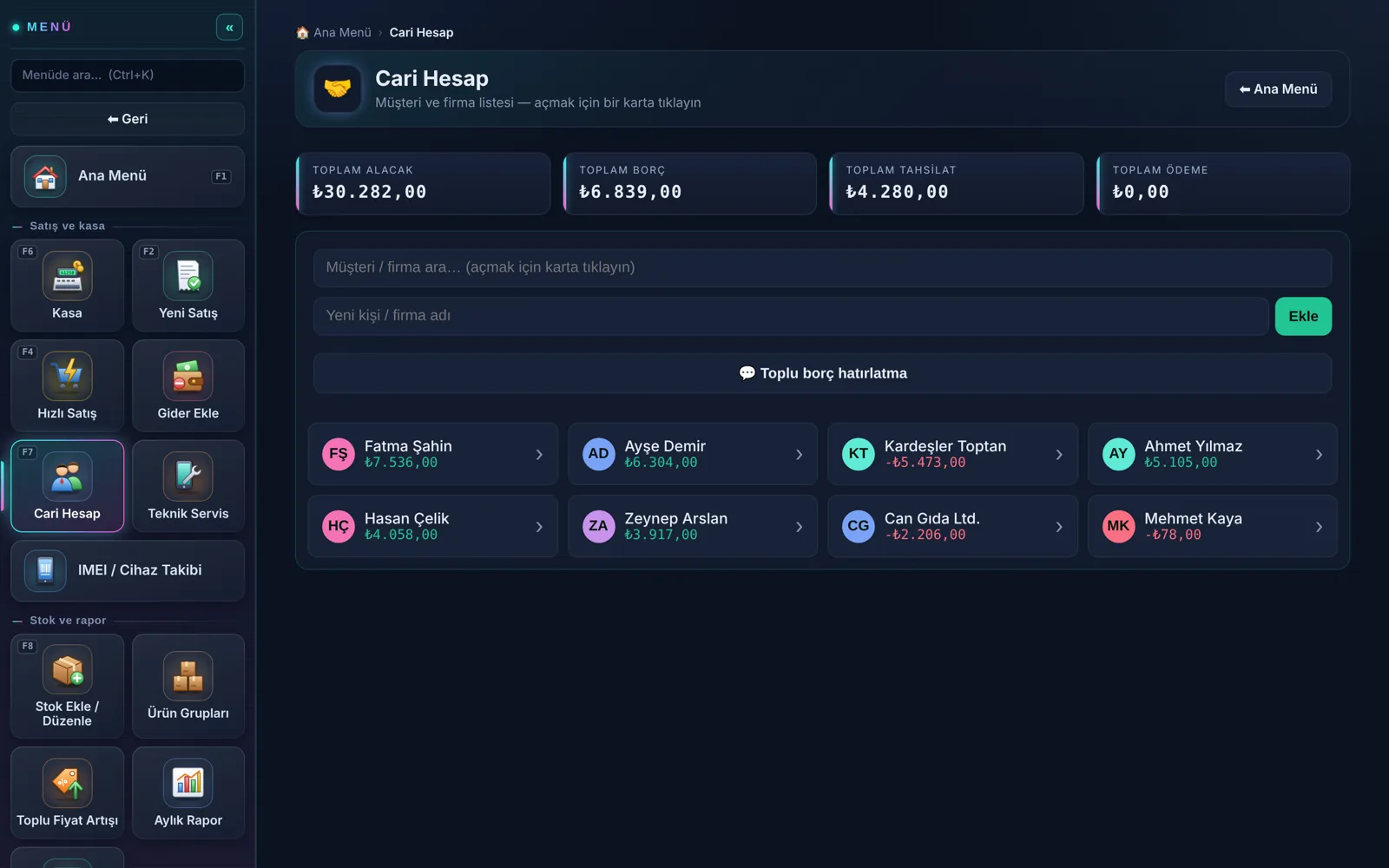Open Yeni Satış receipt icon

tap(188, 276)
